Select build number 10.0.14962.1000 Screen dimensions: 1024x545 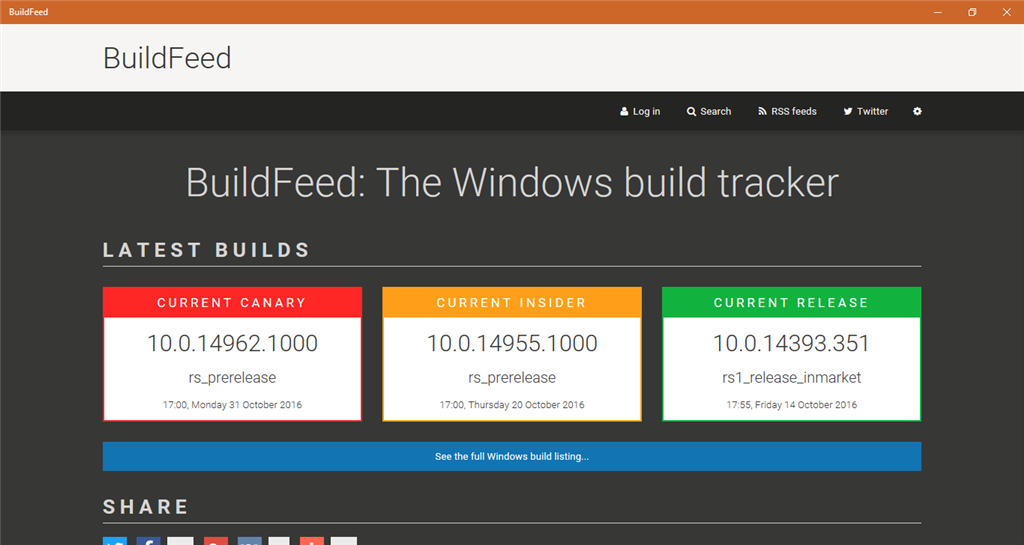point(232,343)
